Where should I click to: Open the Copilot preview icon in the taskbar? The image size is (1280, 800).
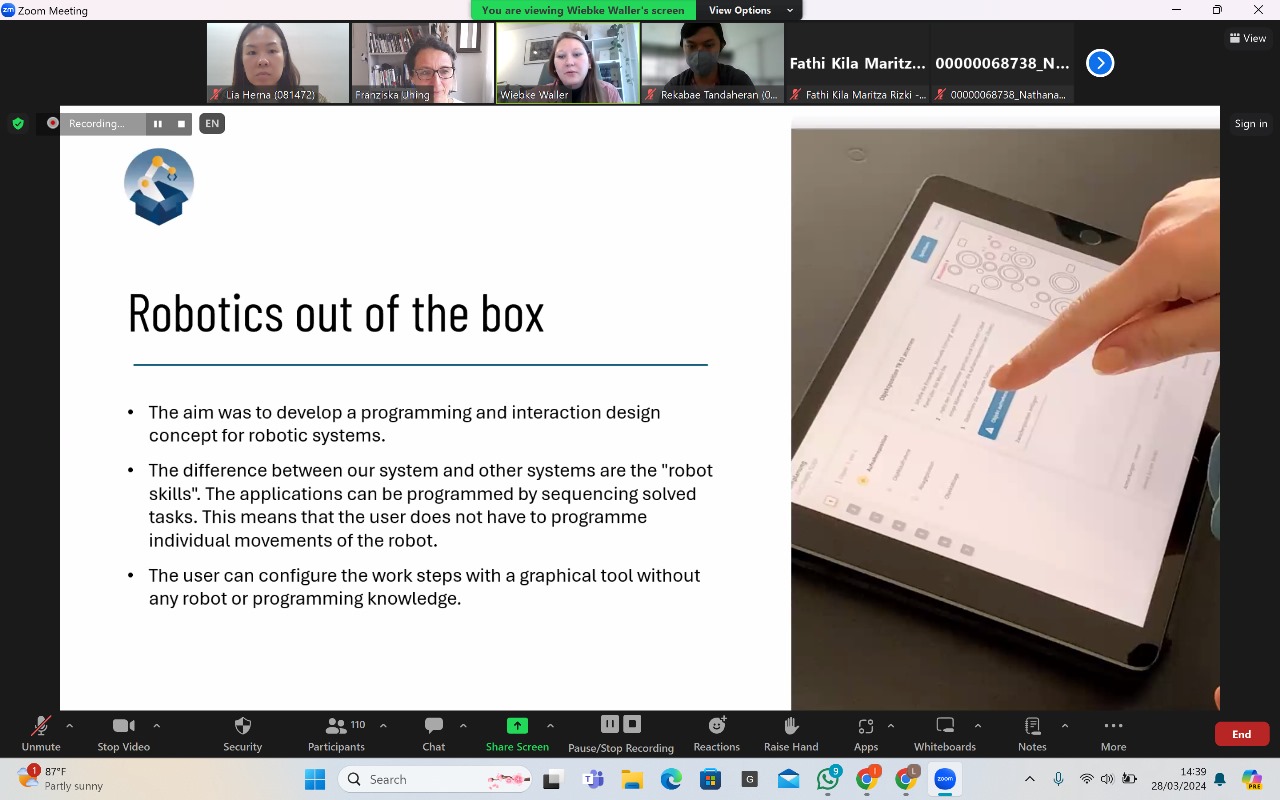pyautogui.click(x=1251, y=779)
